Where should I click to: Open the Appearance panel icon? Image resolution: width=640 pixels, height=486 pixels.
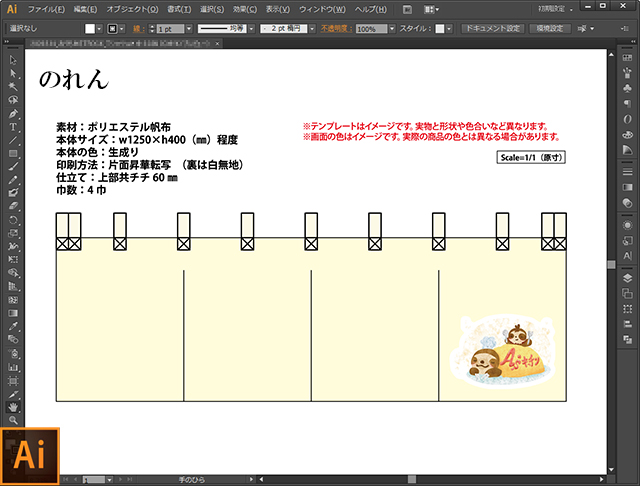627,225
